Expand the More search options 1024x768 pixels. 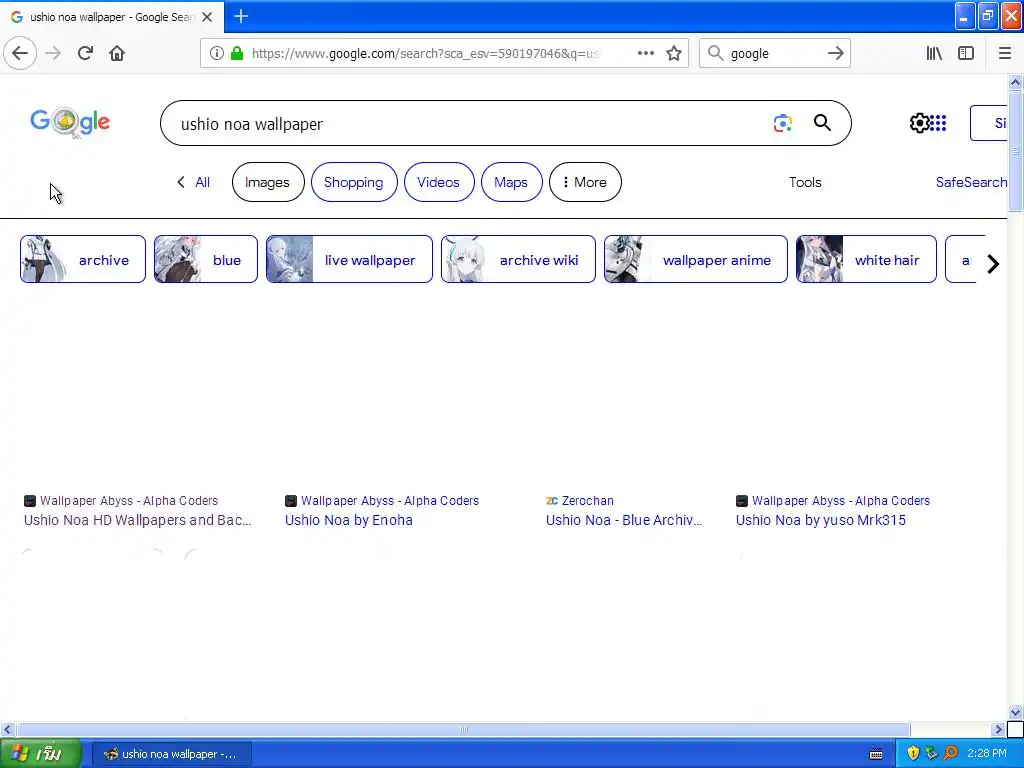(x=585, y=182)
